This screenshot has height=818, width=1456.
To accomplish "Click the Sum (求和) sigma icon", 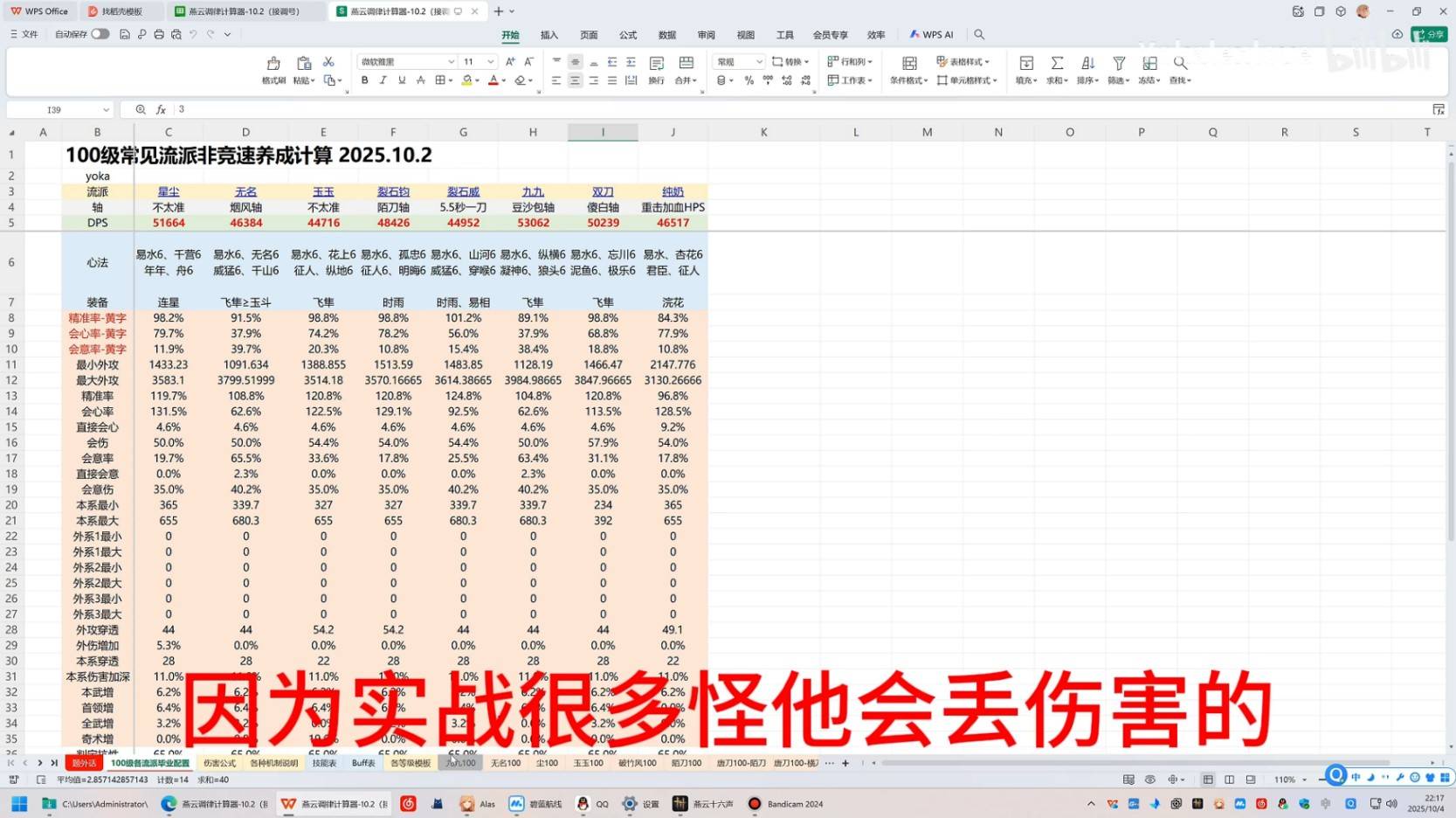I will click(1057, 64).
